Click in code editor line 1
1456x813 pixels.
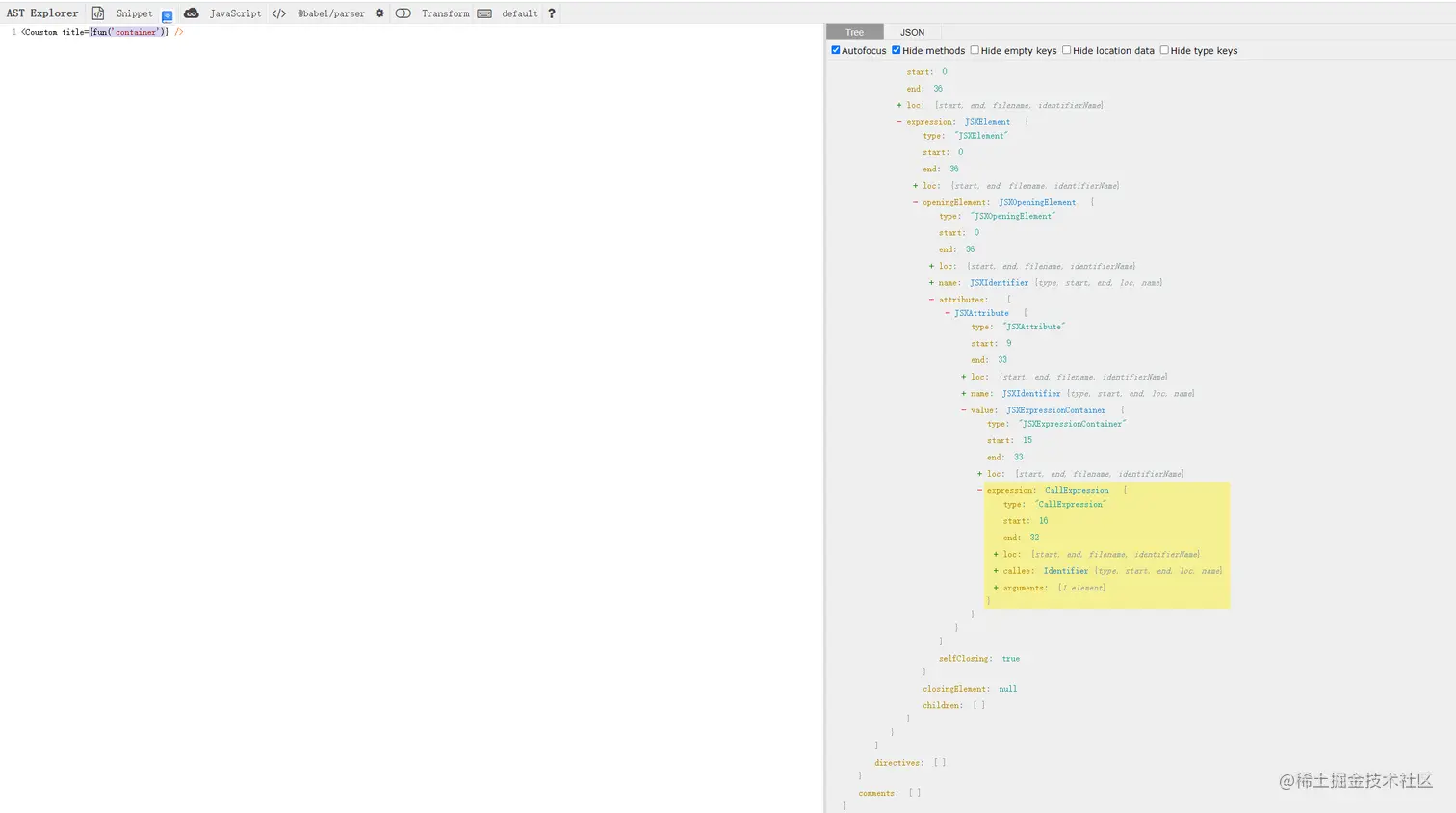tap(414, 32)
